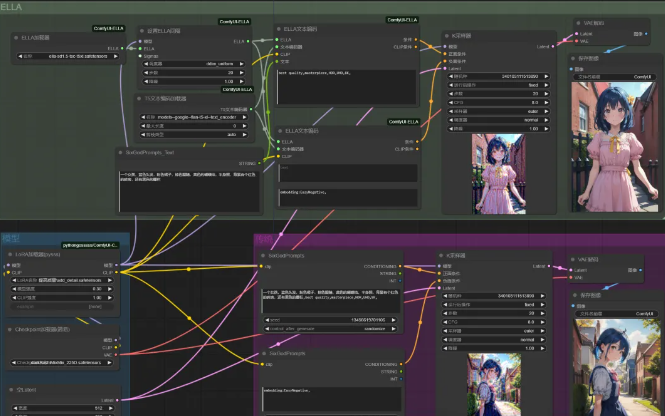Click the ComfyUI-ELLA badge above ELLA加载器
The height and width of the screenshot is (416, 665).
coord(109,28)
